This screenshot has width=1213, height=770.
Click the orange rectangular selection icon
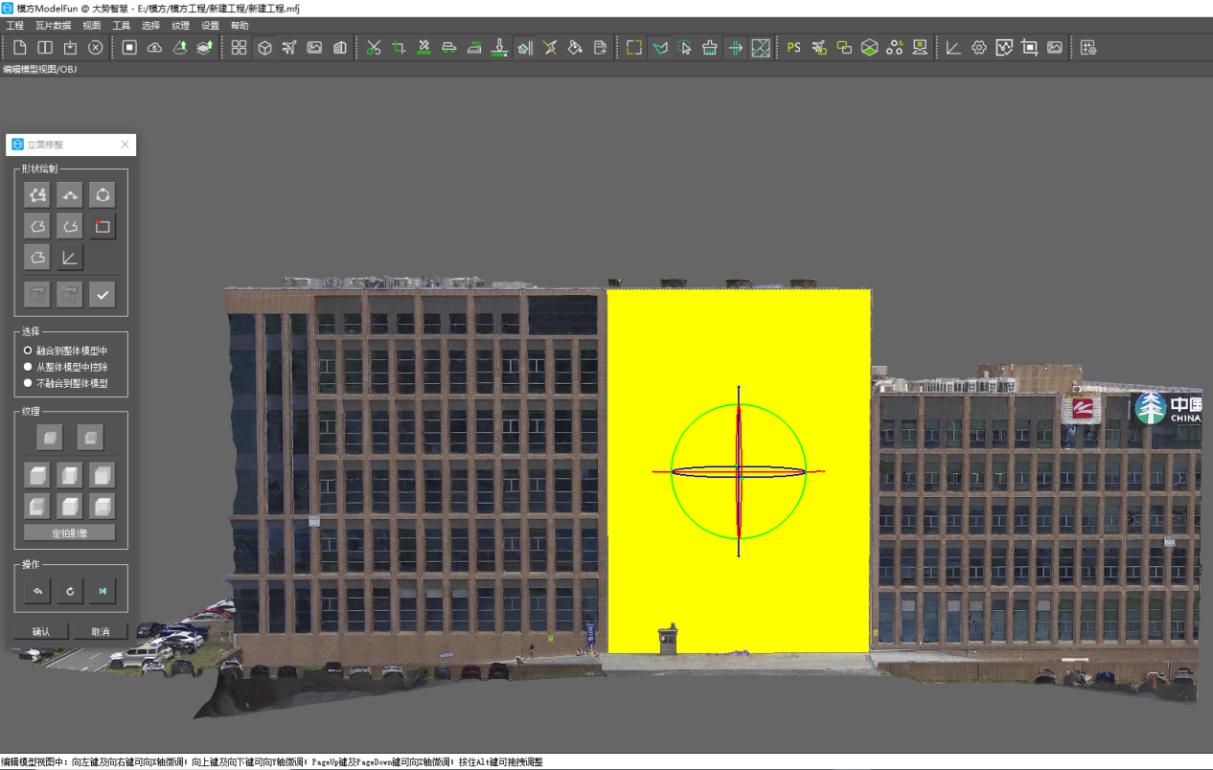[x=634, y=47]
